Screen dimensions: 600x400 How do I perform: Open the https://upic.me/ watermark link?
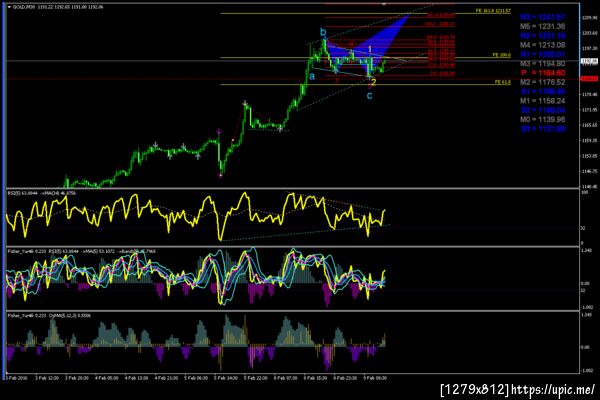(x=553, y=390)
